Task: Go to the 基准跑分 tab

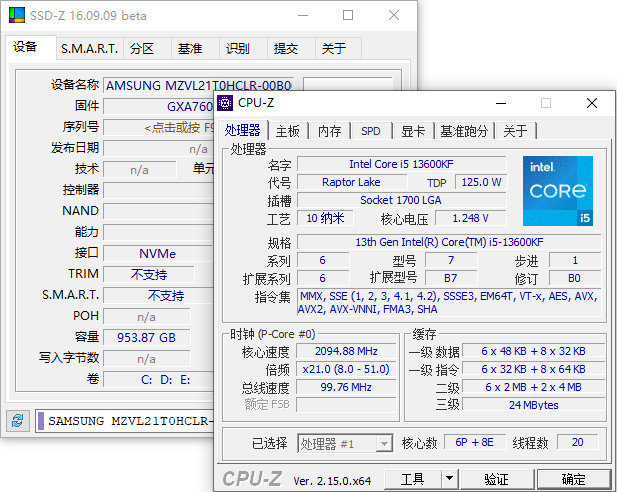Action: pos(464,131)
